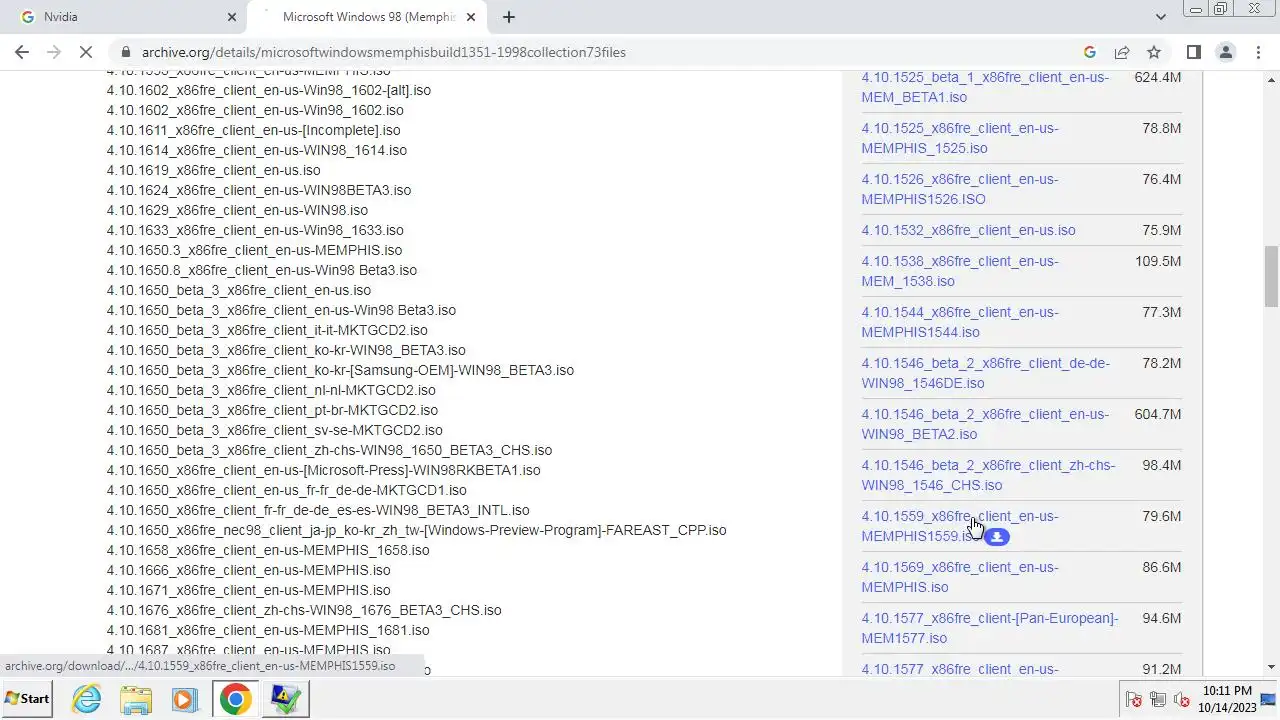
Task: Click the vertical scrollbar thumb
Action: [x=1271, y=277]
